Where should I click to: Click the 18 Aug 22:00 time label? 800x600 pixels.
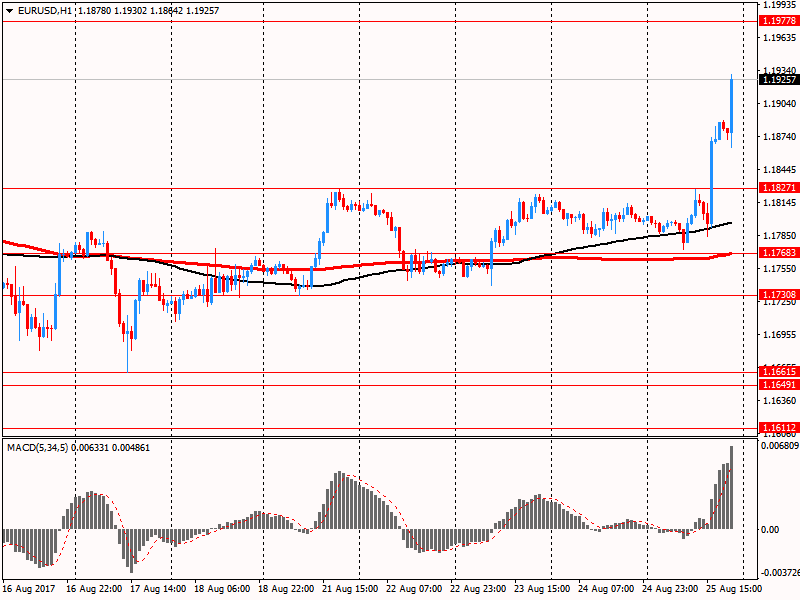click(286, 589)
